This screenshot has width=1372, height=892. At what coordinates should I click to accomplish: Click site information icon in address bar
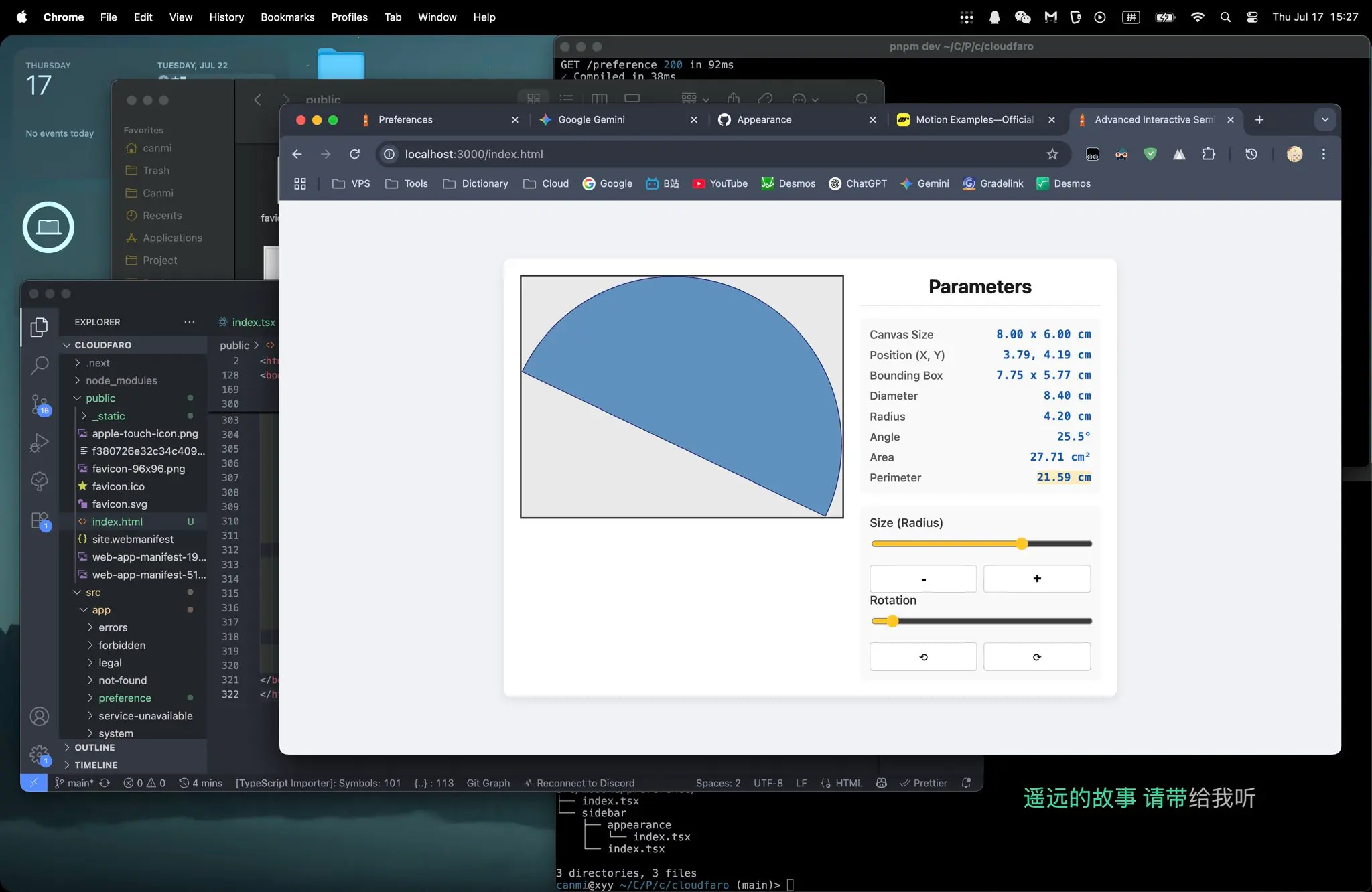389,154
